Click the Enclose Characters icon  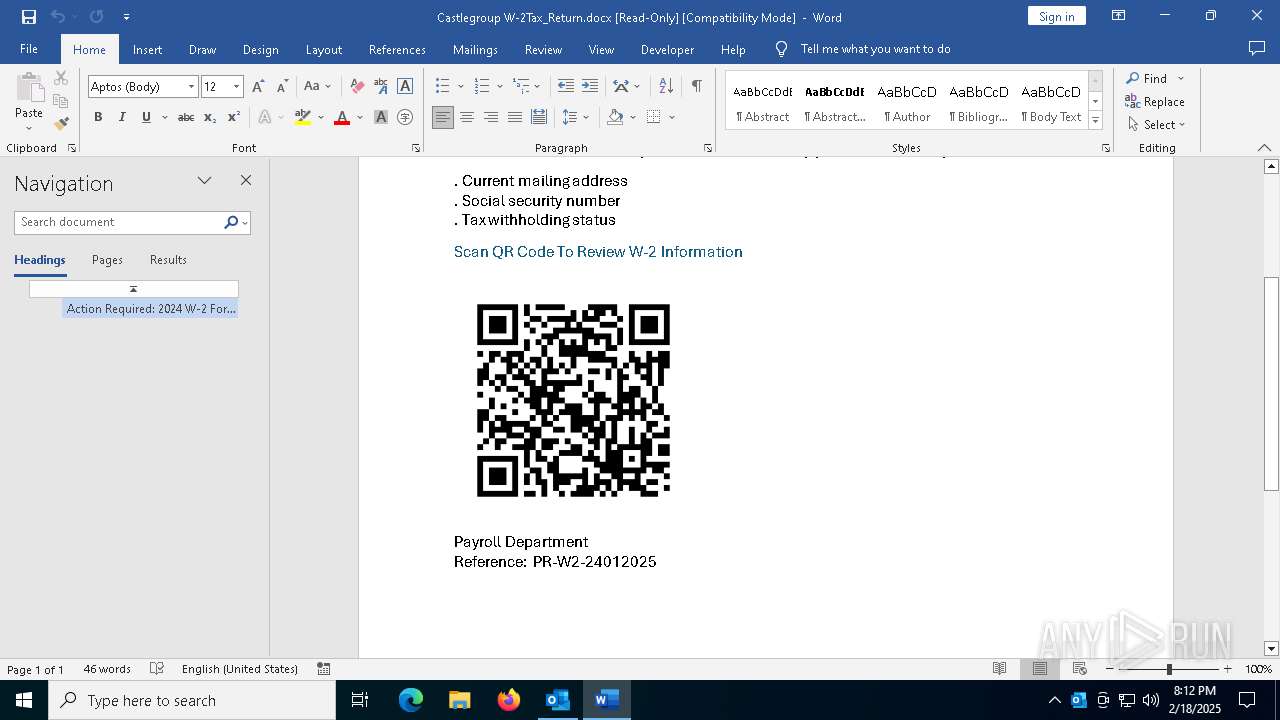tap(405, 117)
